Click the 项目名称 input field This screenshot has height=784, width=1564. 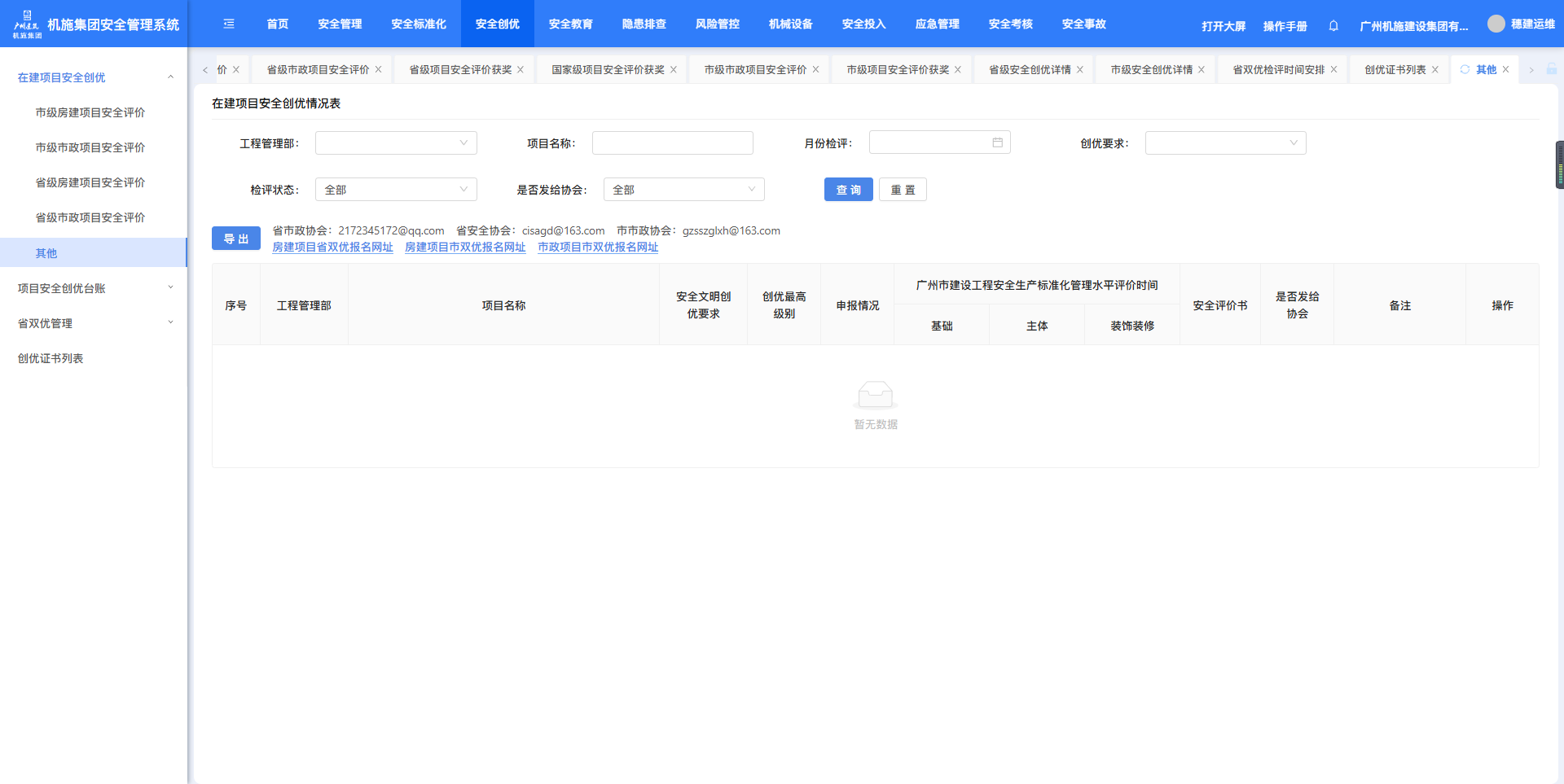tap(672, 143)
